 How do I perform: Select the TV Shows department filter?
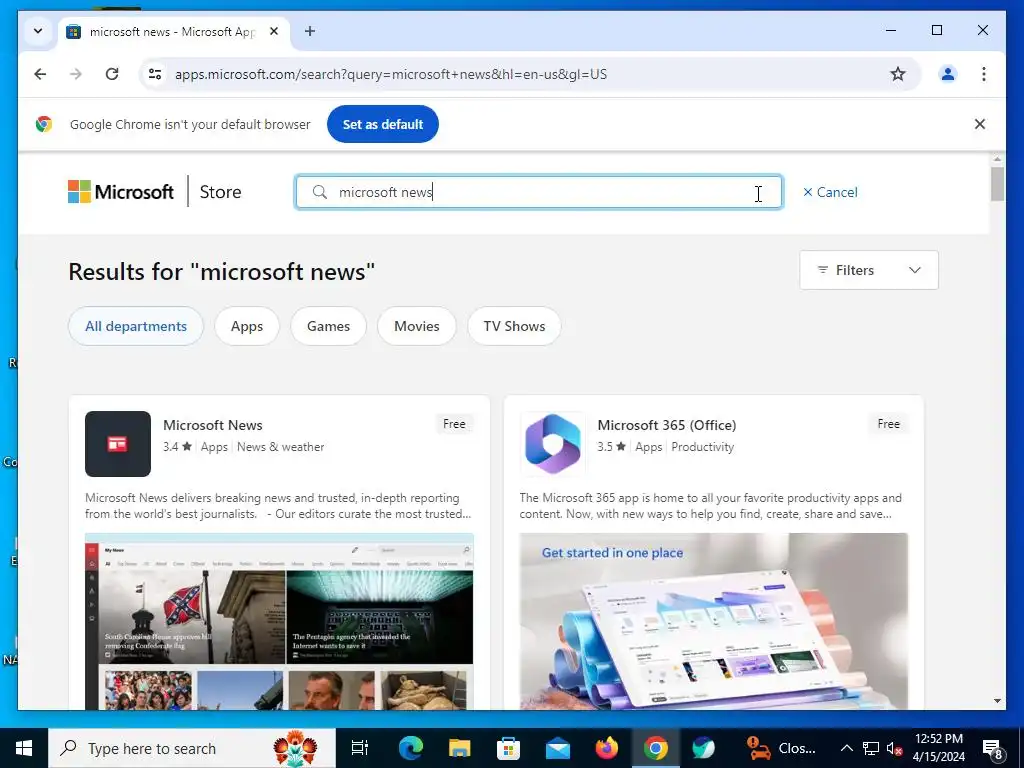click(515, 326)
